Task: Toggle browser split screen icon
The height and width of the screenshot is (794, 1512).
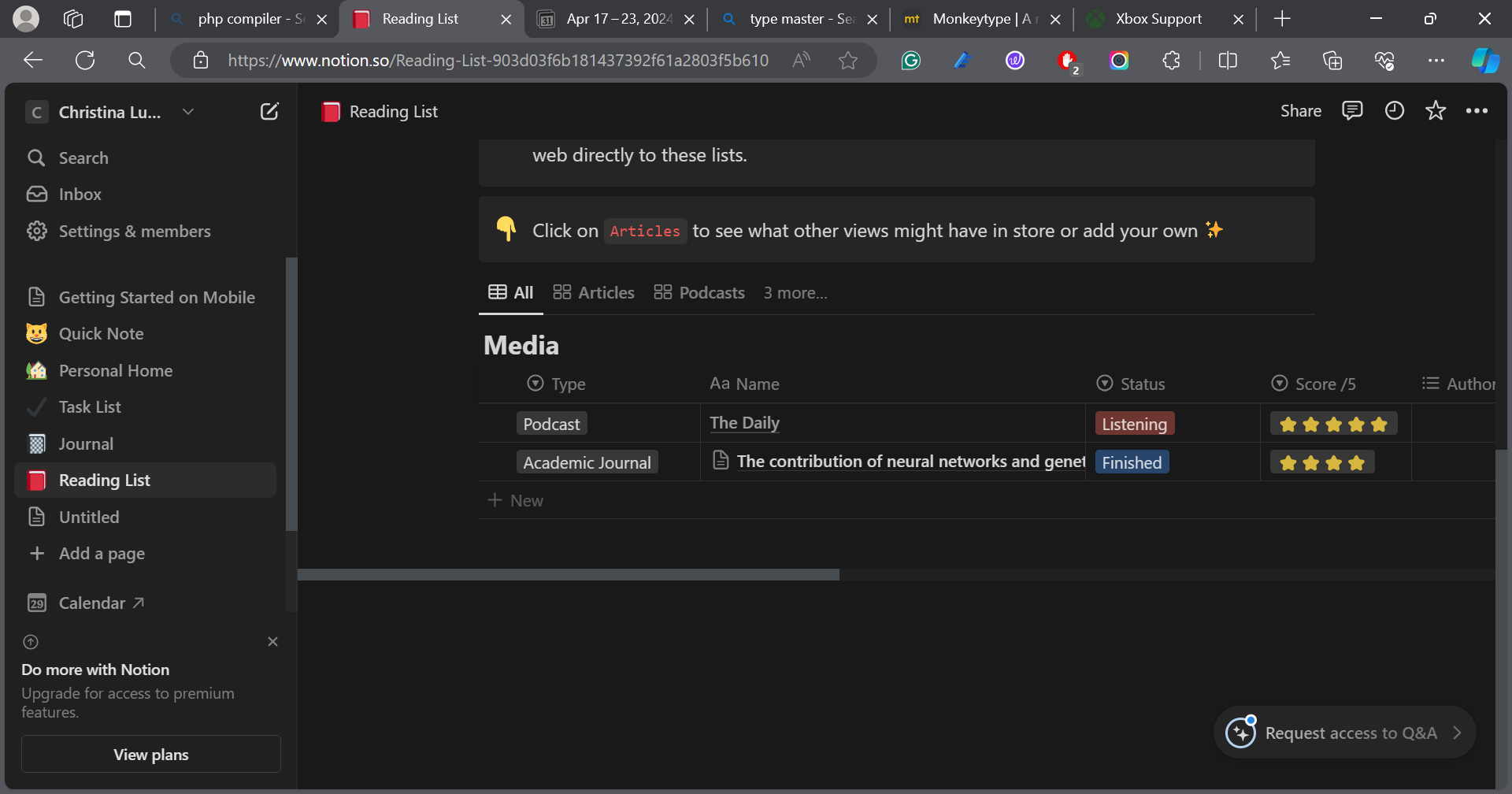Action: [x=1227, y=61]
